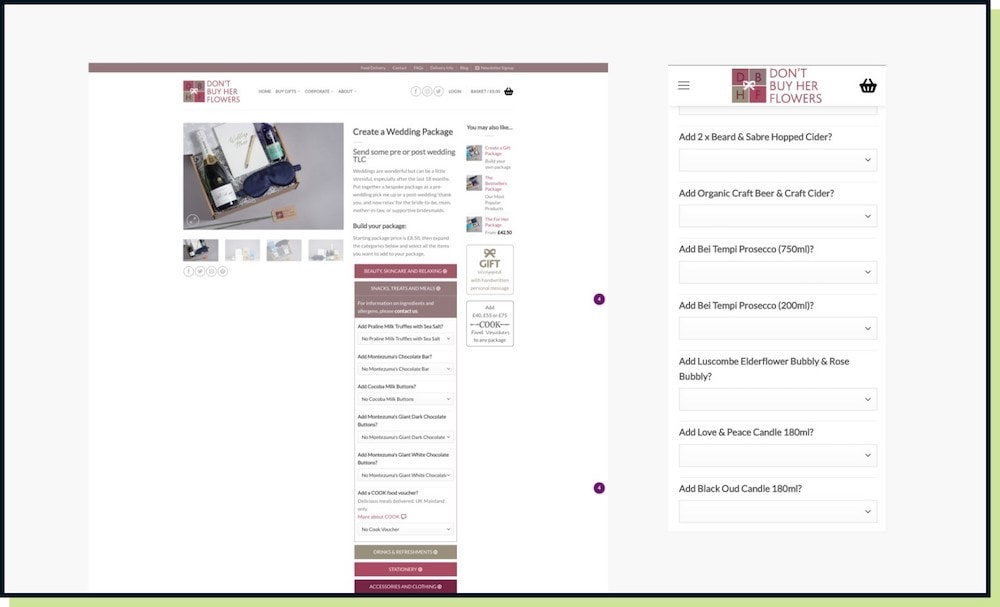1000x607 pixels.
Task: Select the fourth product gallery thumbnail
Action: click(x=326, y=250)
